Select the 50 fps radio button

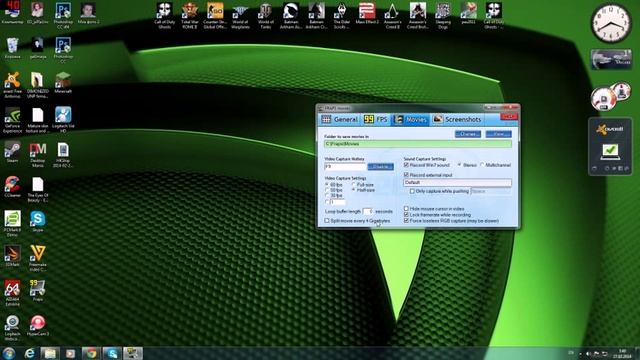[x=327, y=190]
